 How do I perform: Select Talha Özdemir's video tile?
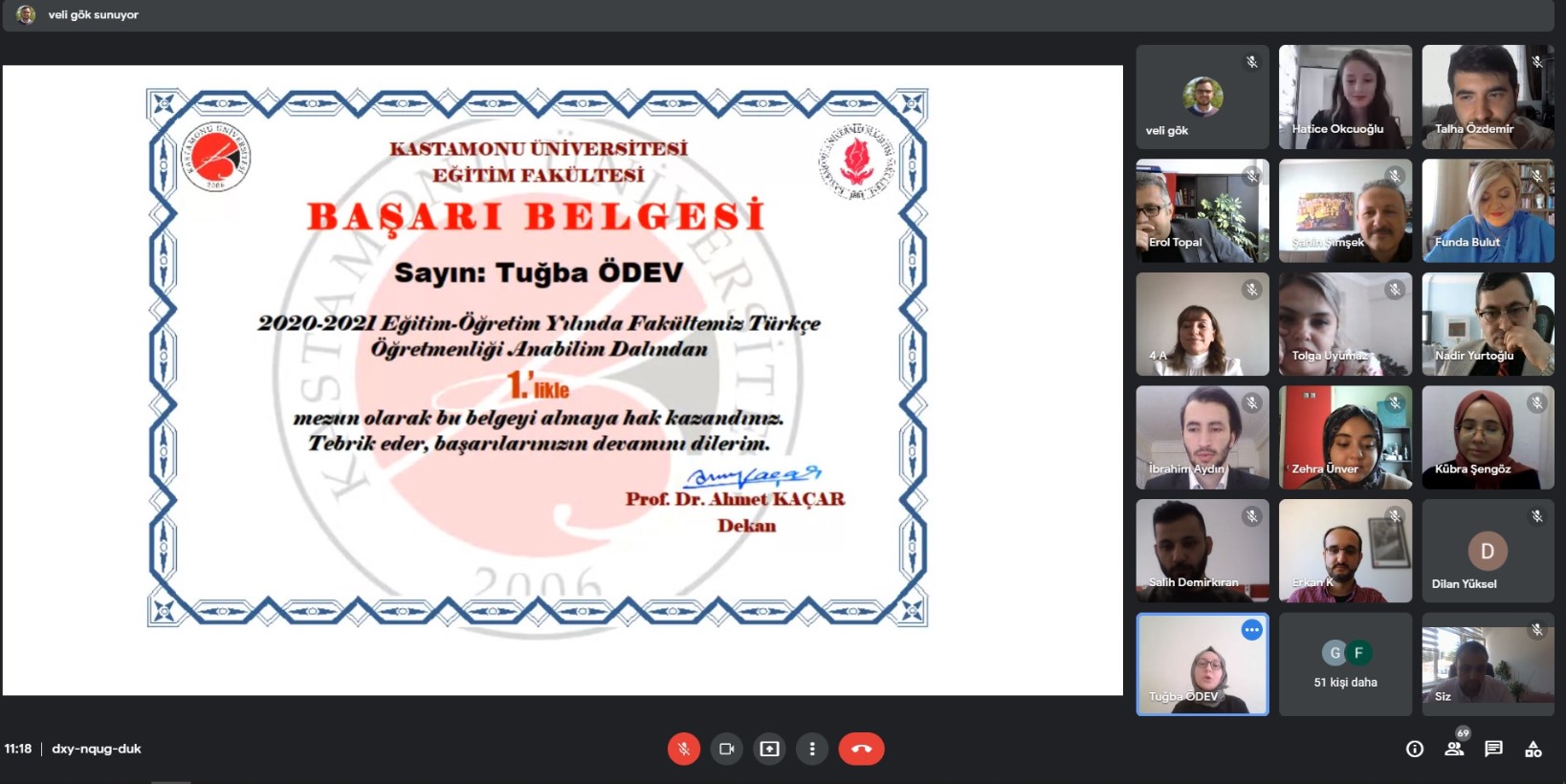[1488, 97]
